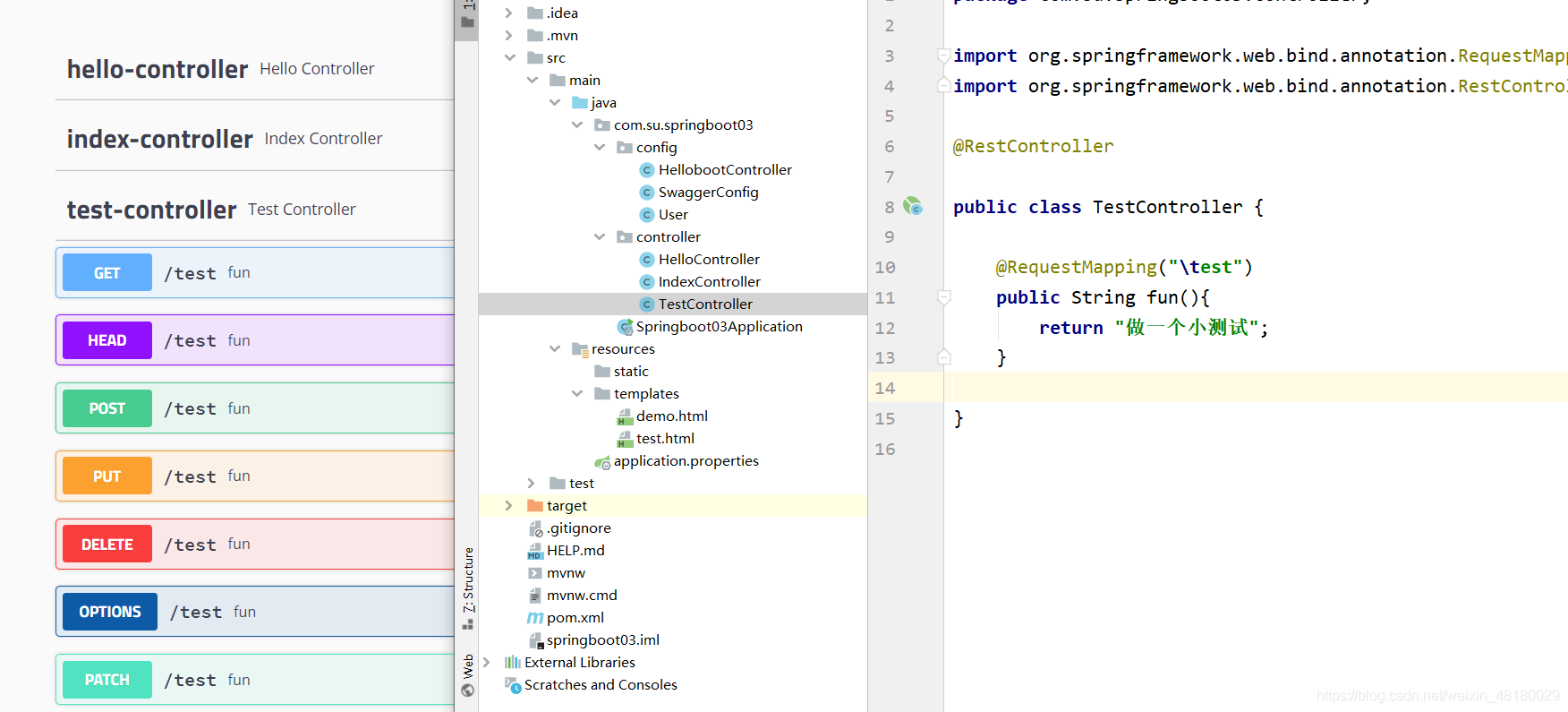Click the .gitignore file icon

[535, 528]
